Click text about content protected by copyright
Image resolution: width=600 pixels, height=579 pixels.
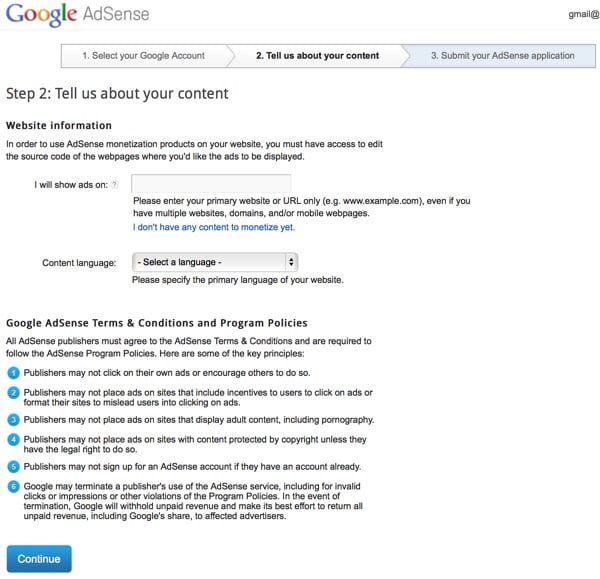point(195,444)
